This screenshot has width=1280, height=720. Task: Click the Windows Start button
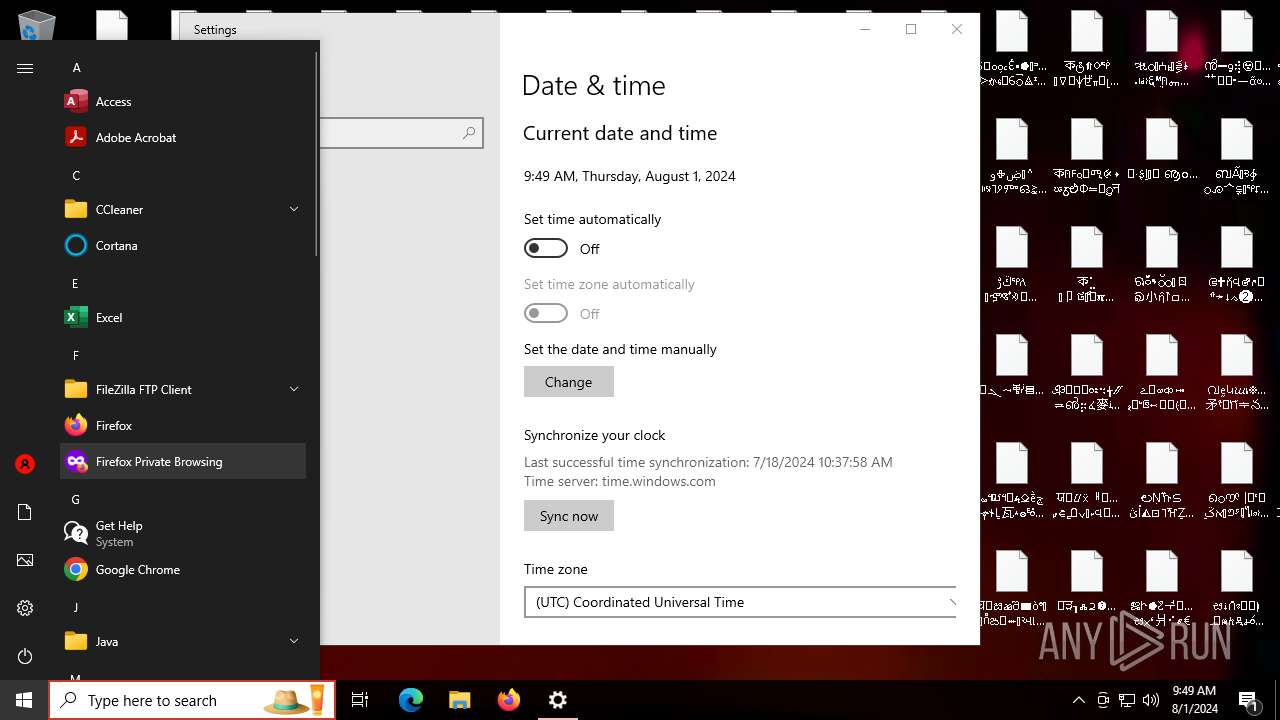click(x=24, y=700)
